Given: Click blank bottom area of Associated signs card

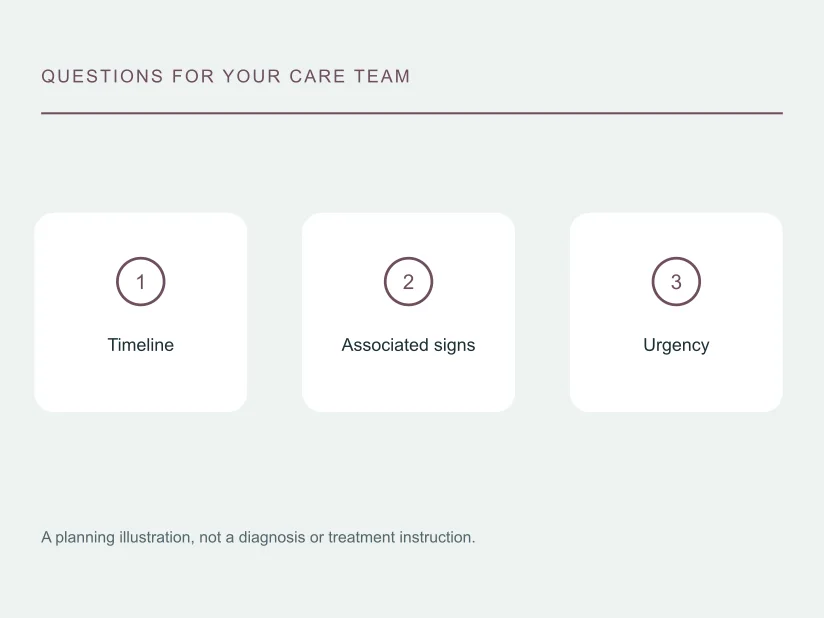Looking at the screenshot, I should 408,386.
